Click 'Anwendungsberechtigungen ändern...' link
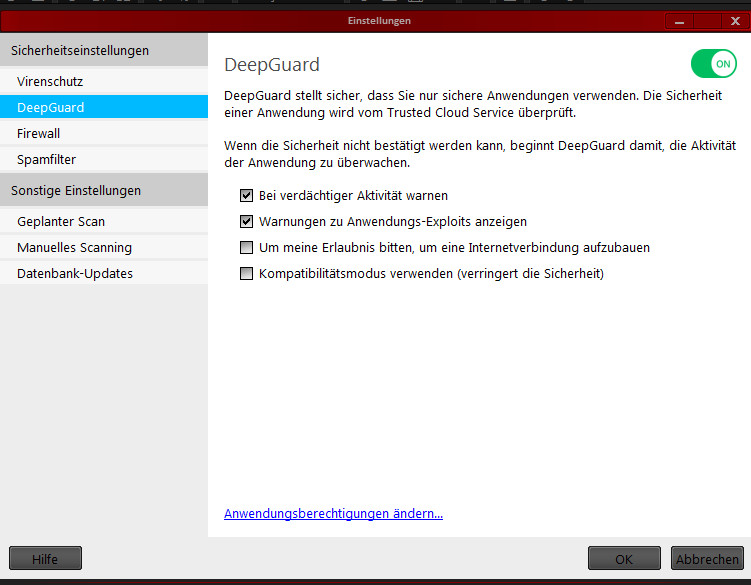751x585 pixels. point(333,513)
